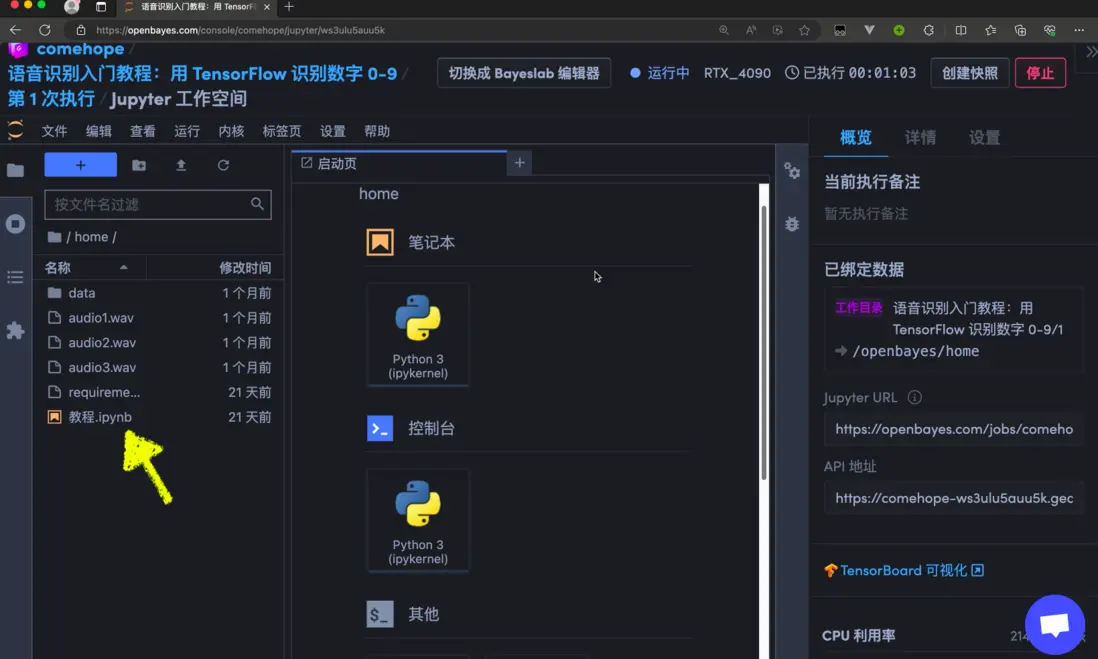The image size is (1098, 659).
Task: Open the 帮助 menu
Action: (377, 131)
